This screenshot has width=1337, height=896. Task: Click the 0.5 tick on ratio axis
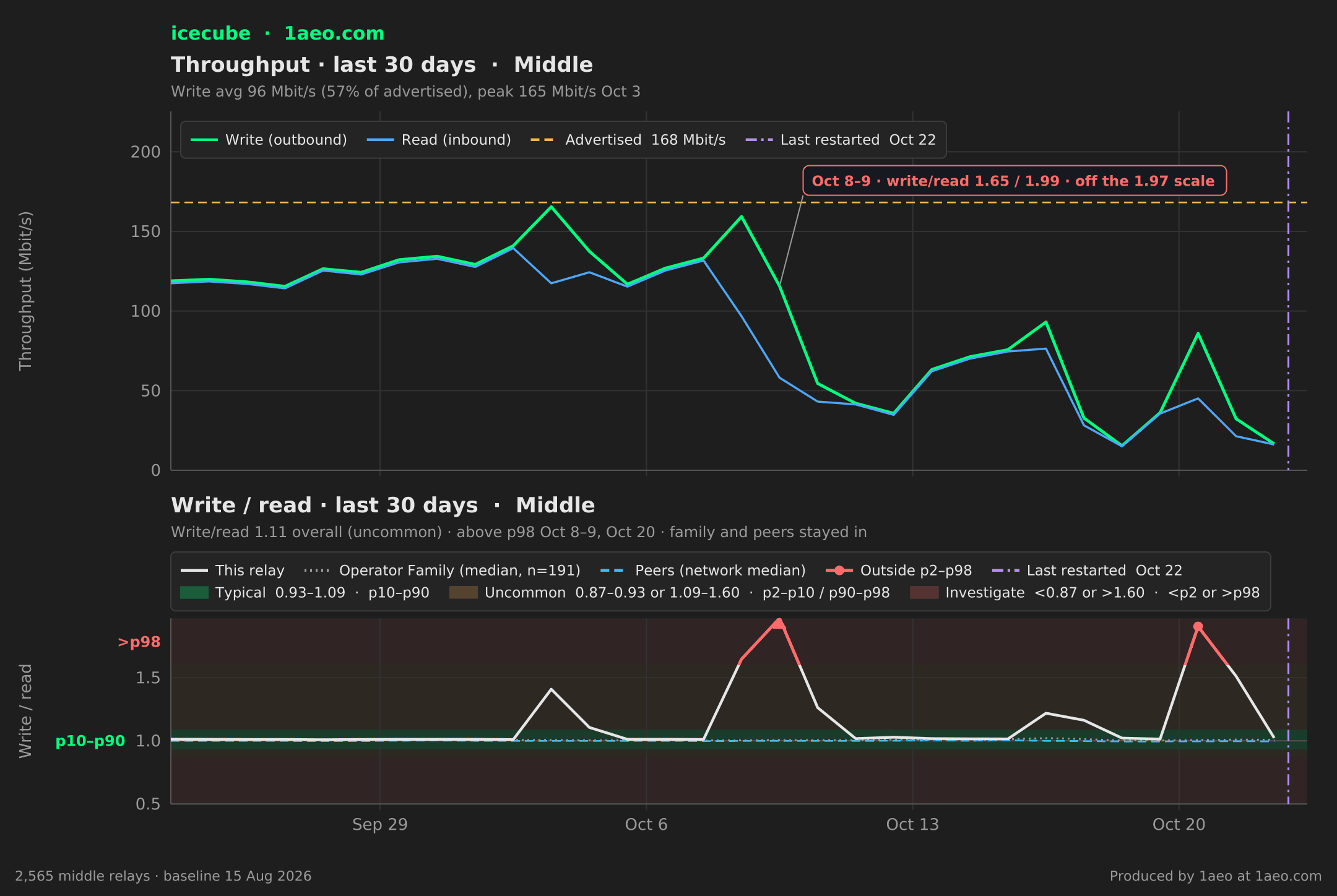point(148,804)
